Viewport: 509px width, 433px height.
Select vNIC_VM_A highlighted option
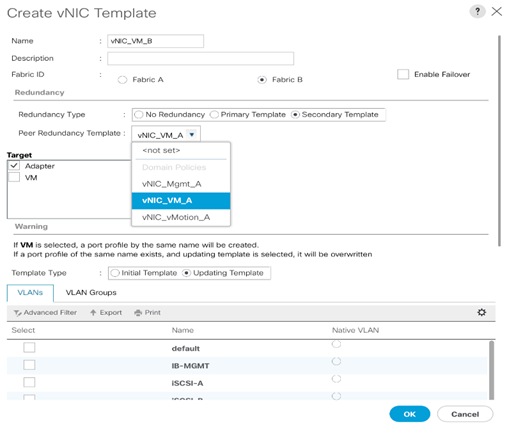[x=181, y=200]
